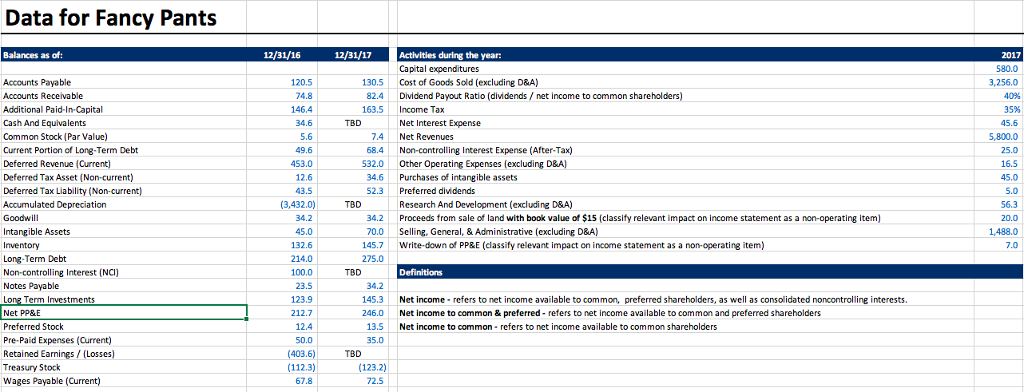Select Wages Payable value 72.5
This screenshot has height=392, width=1024.
click(x=353, y=381)
